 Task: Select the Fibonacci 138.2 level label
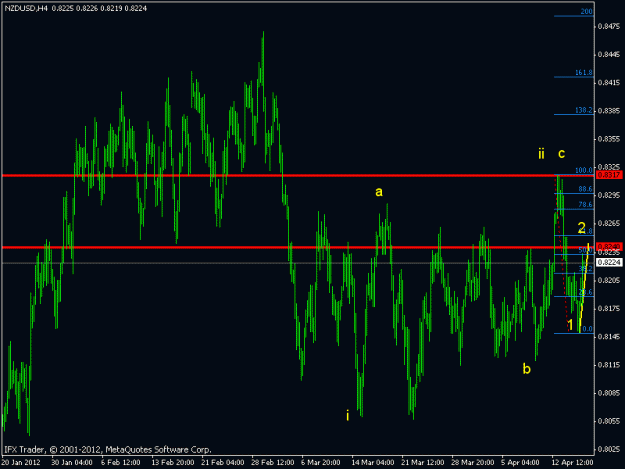click(x=584, y=110)
